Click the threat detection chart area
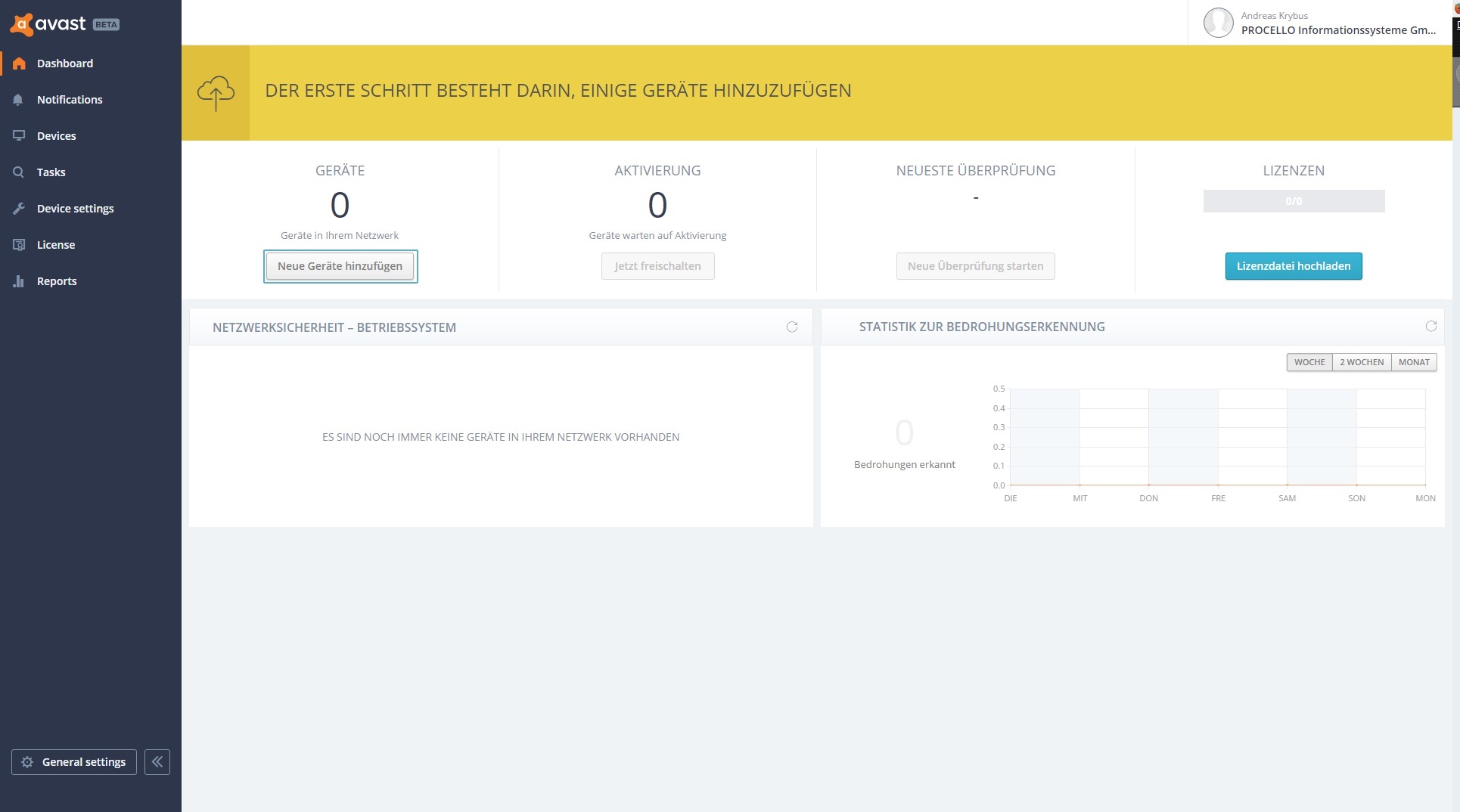 (1218, 437)
